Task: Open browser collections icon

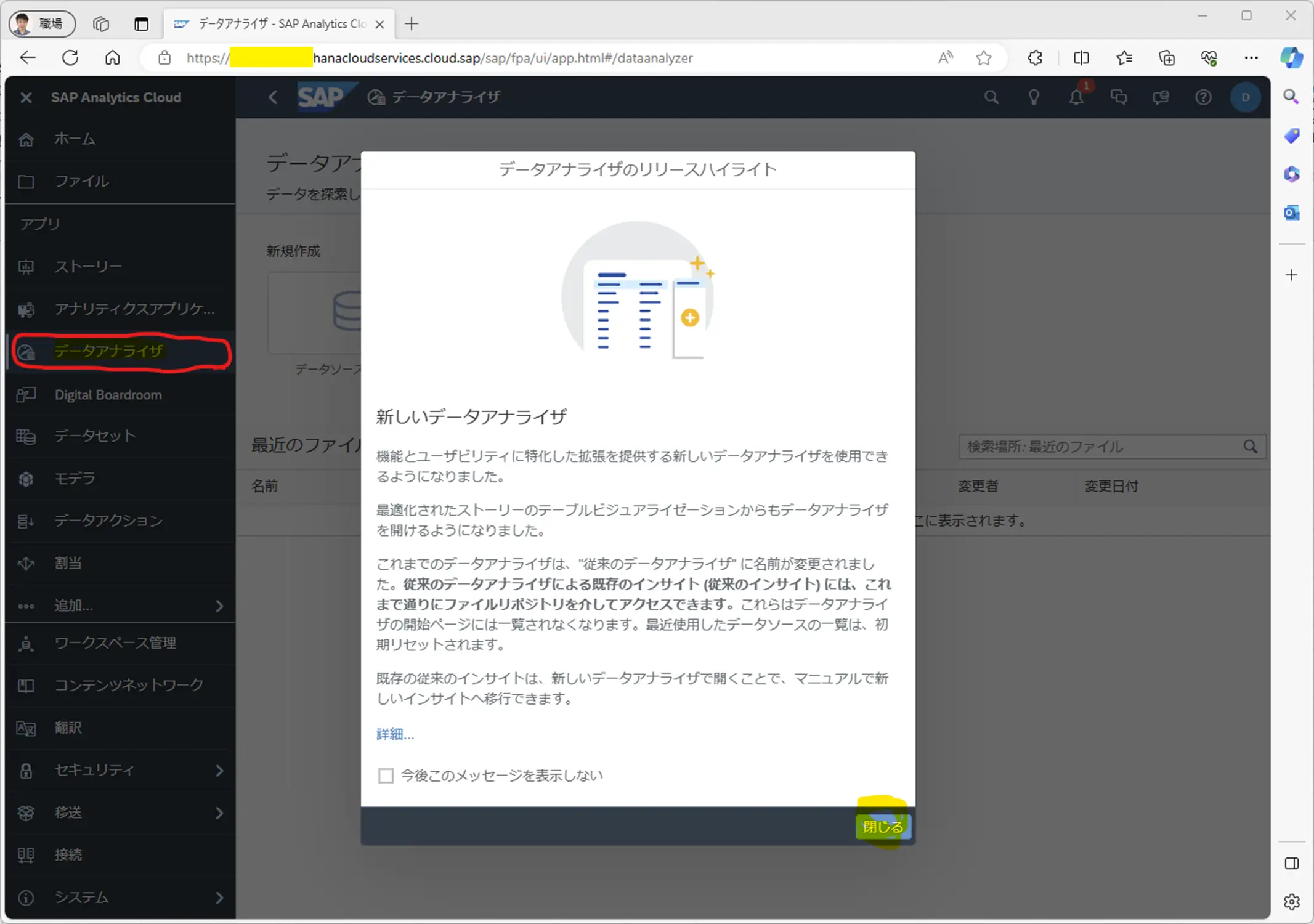Action: click(1167, 58)
